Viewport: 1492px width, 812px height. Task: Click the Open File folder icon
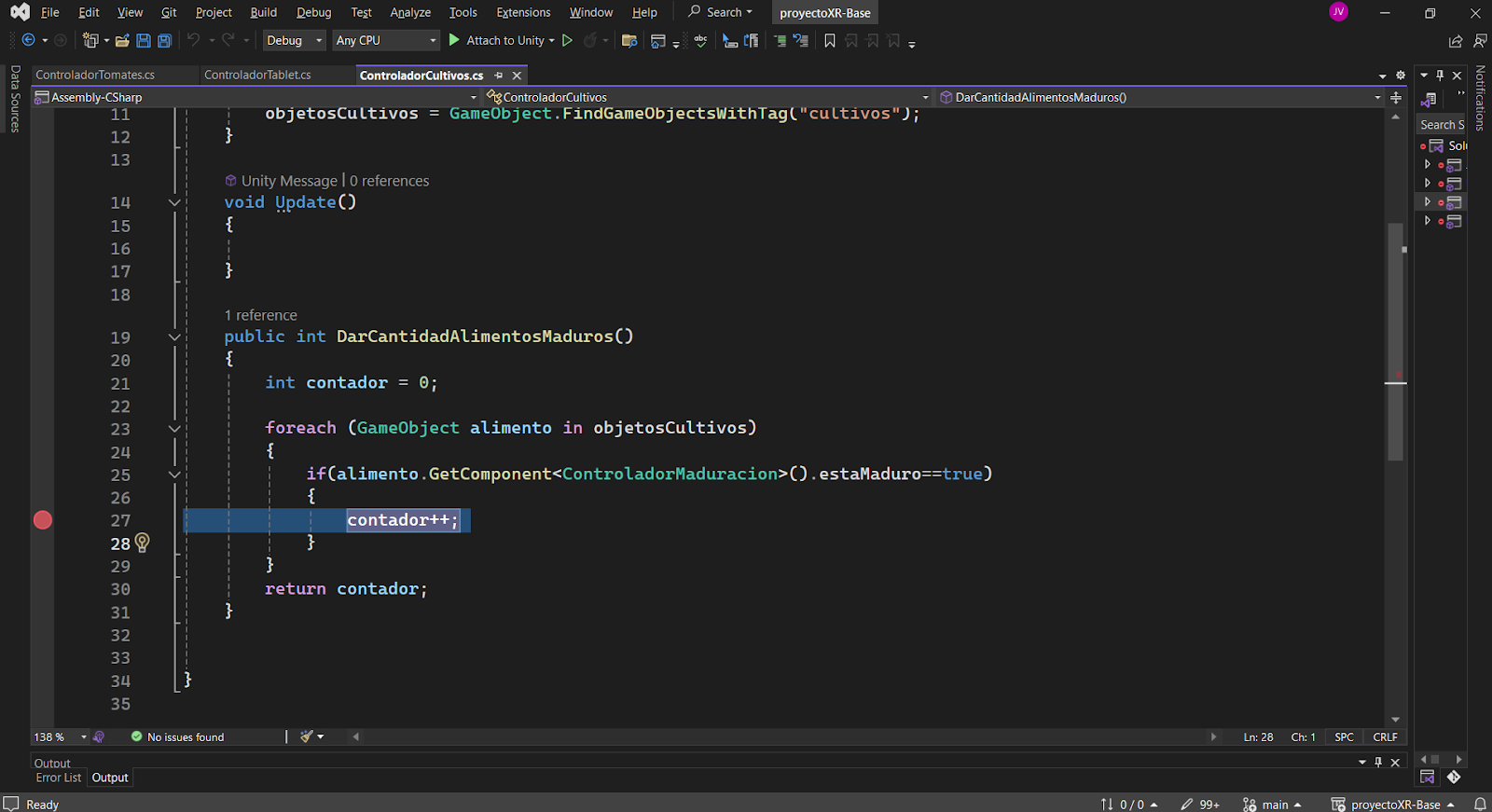pyautogui.click(x=122, y=41)
